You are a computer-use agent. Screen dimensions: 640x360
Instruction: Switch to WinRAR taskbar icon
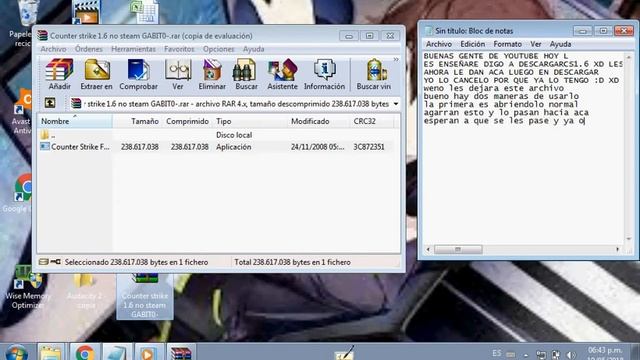pyautogui.click(x=181, y=353)
